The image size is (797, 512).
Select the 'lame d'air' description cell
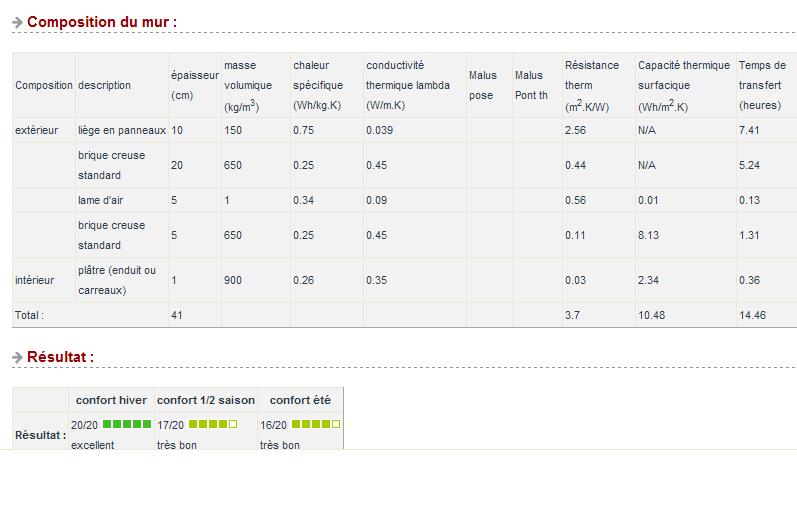(122, 200)
